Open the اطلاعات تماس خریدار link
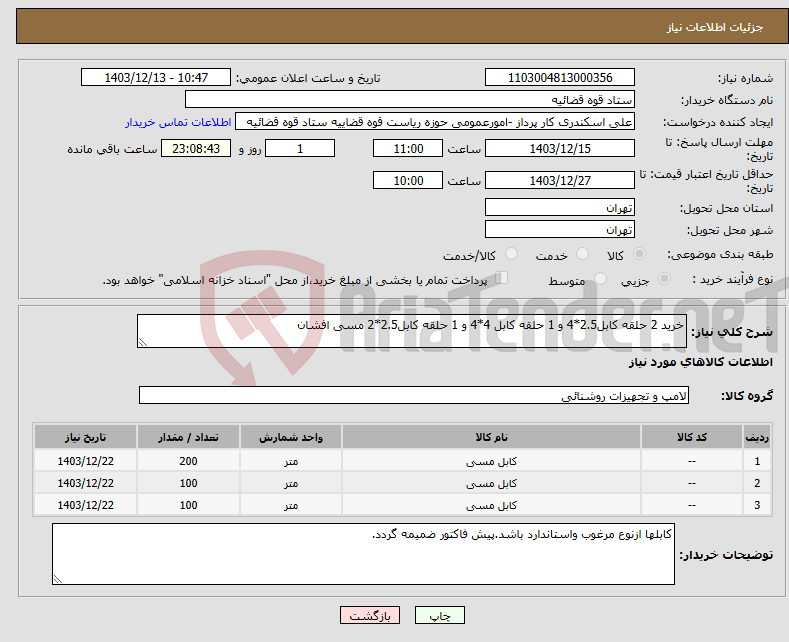This screenshot has width=789, height=642. (x=178, y=122)
